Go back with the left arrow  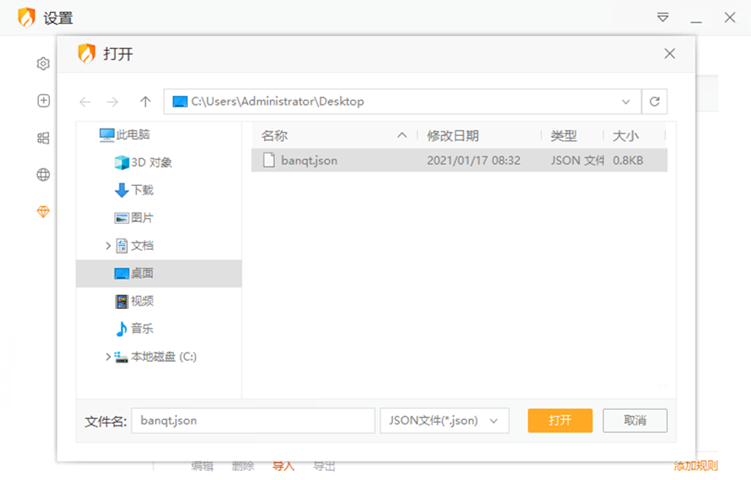pos(85,102)
